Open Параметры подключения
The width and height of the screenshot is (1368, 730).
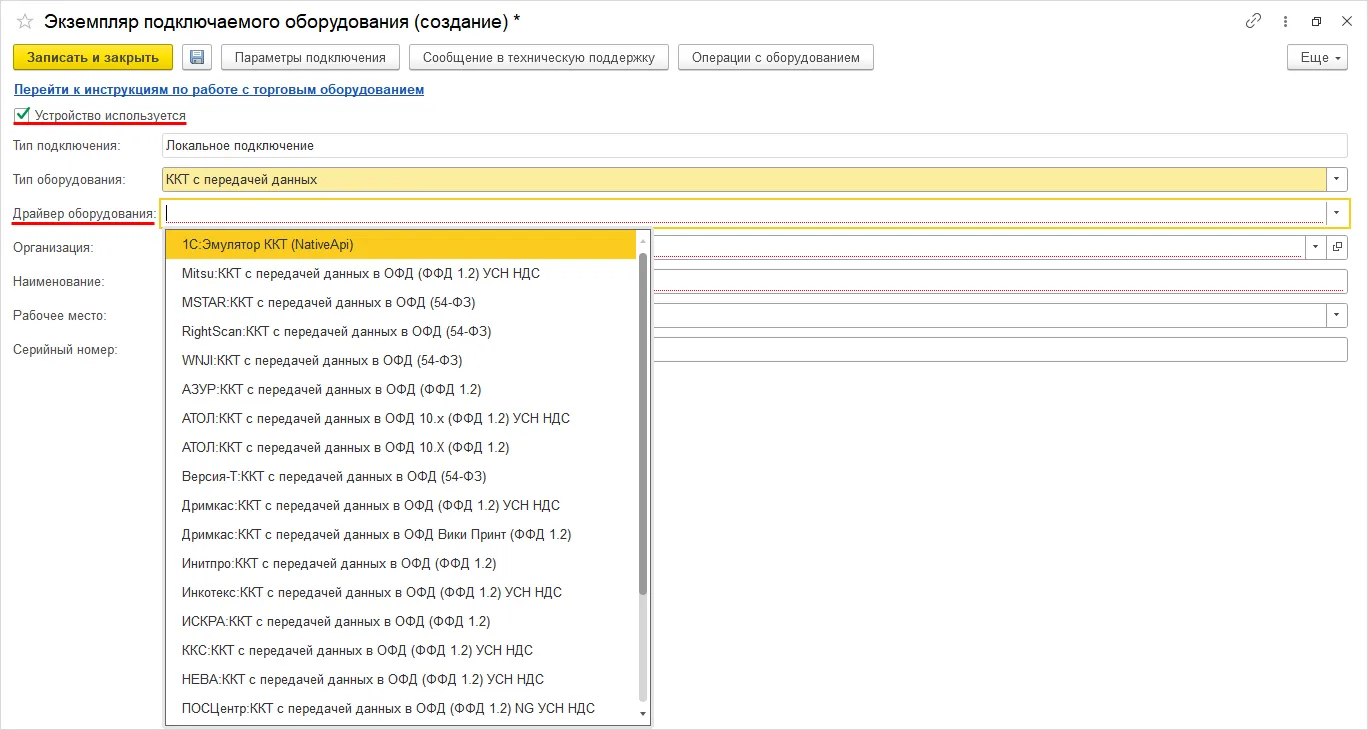click(310, 57)
